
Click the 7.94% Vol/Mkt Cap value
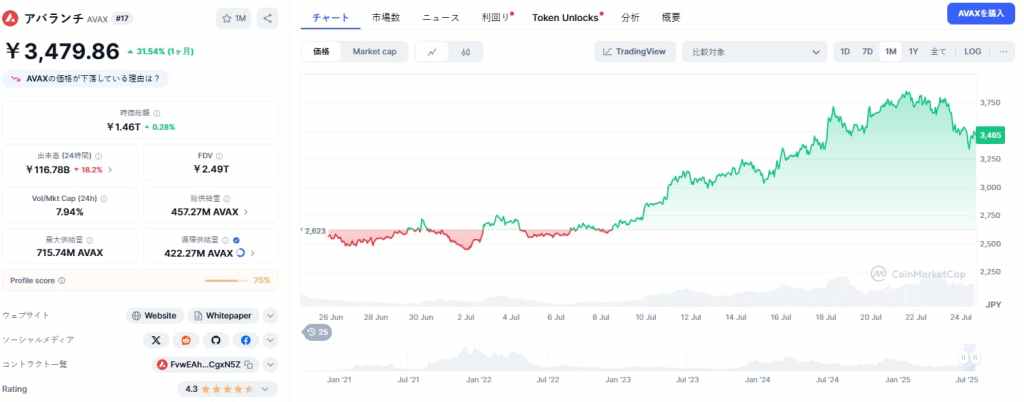click(70, 211)
